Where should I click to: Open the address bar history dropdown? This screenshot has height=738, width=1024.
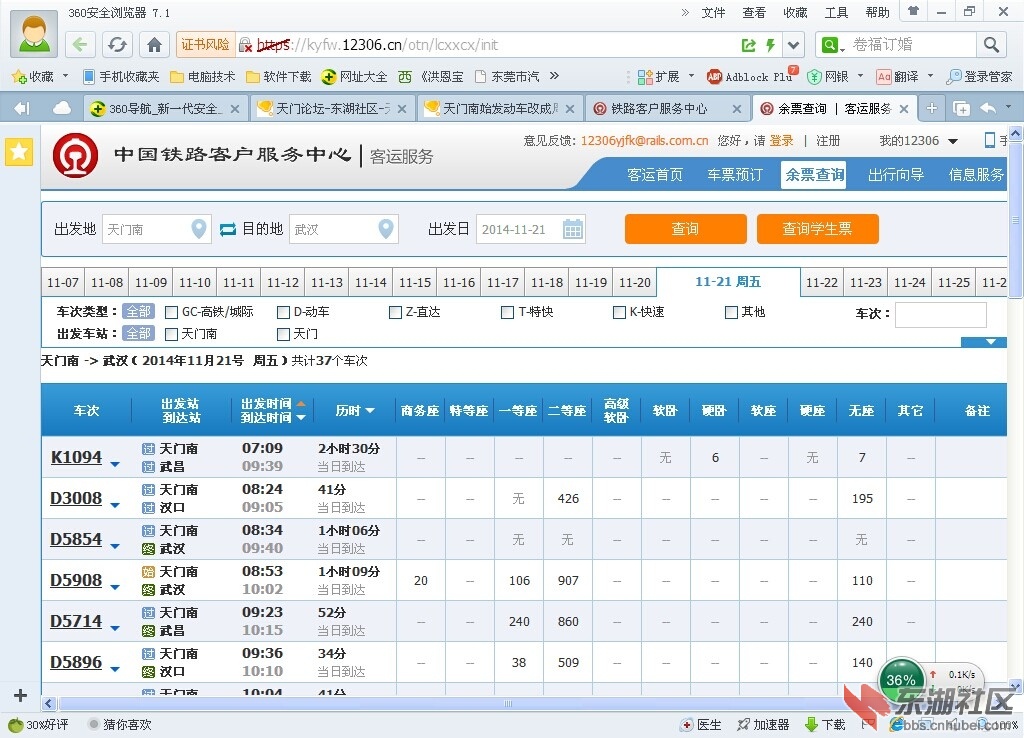[x=793, y=45]
